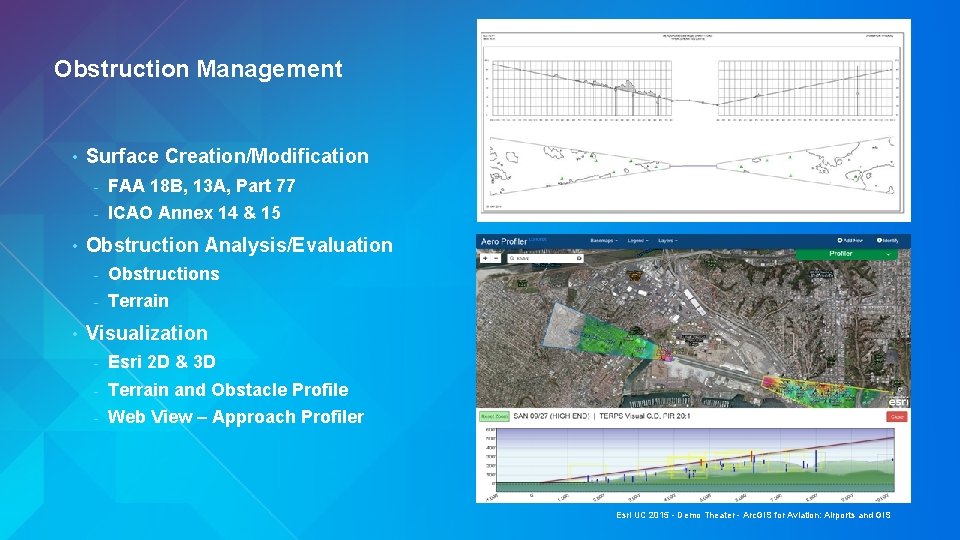960x540 pixels.
Task: Click the 'Obstructions' sub-bullet
Action: point(163,274)
